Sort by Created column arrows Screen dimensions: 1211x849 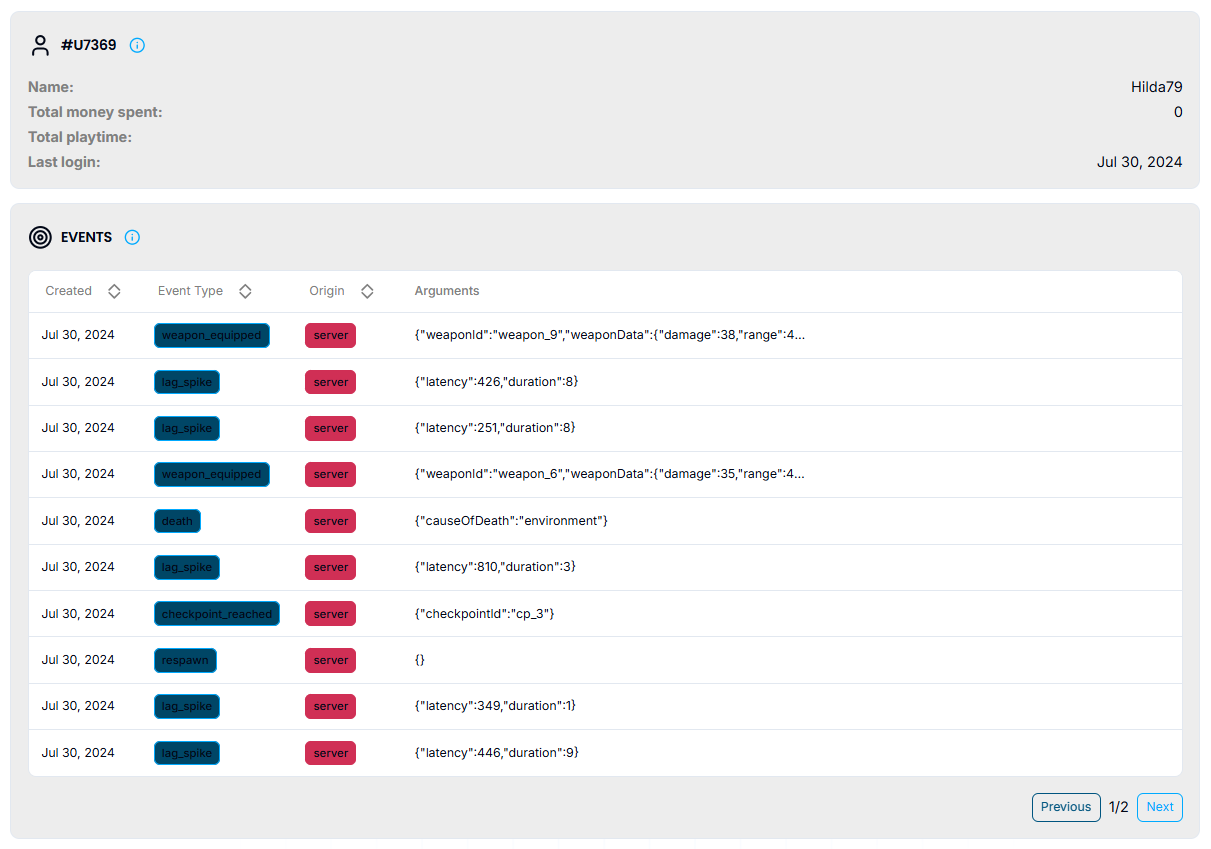click(x=114, y=291)
